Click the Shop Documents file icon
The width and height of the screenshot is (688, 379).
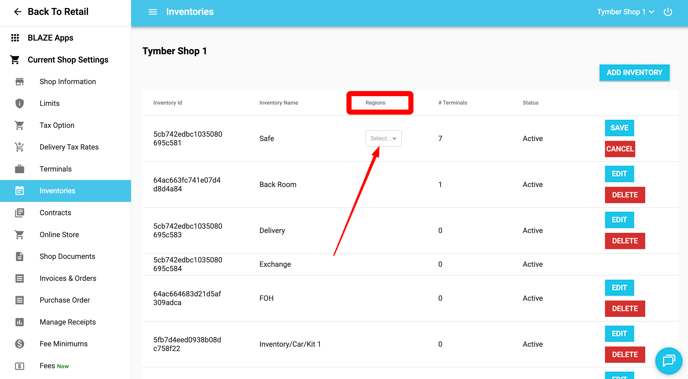19,257
